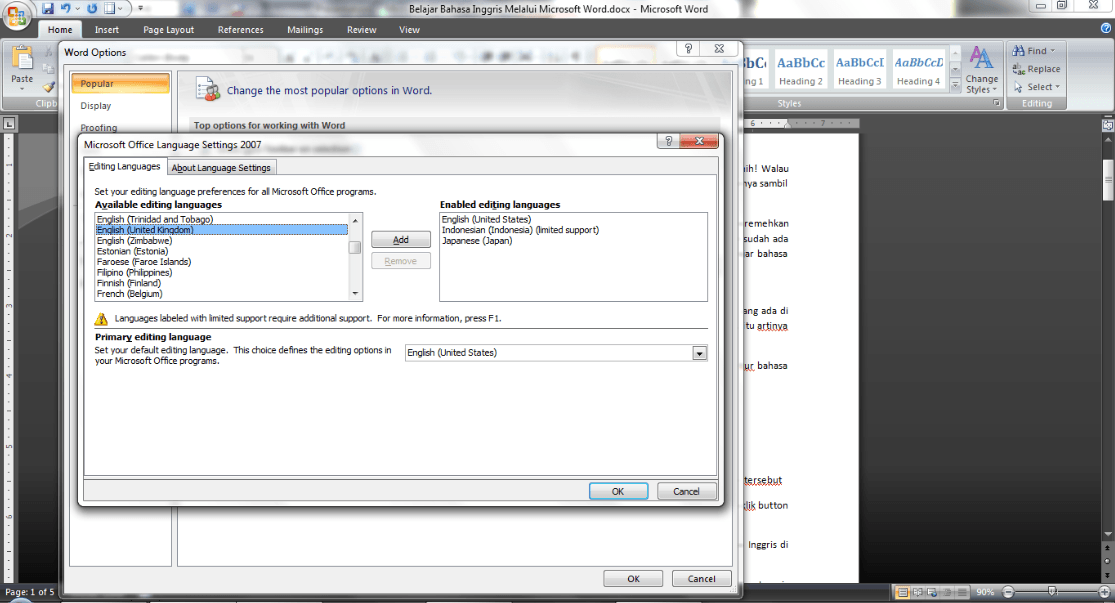
Task: Undo the last action in Quick Access Toolbar
Action: tap(65, 9)
